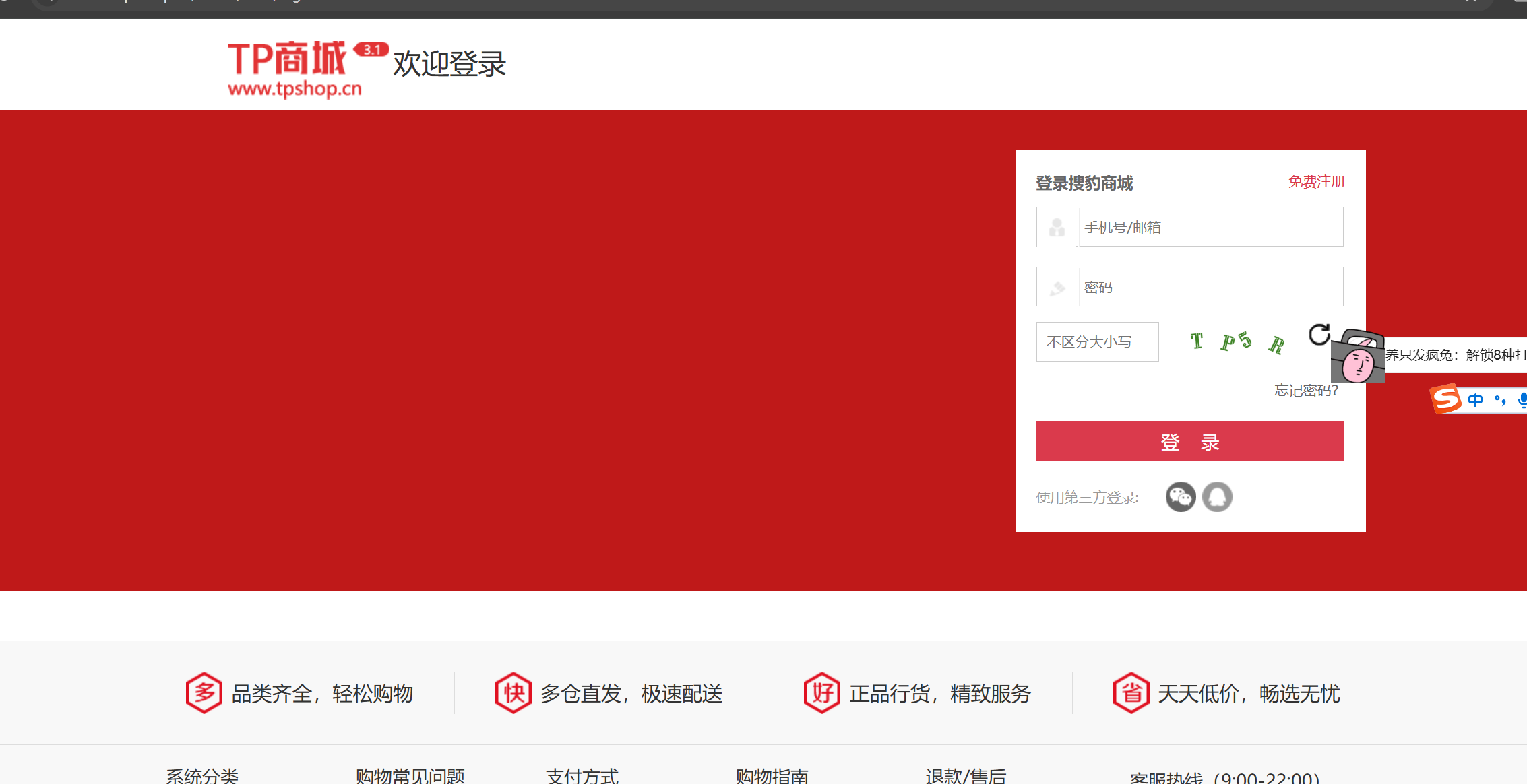The height and width of the screenshot is (784, 1527).
Task: Focus the 手机号/邮箱 username field
Action: 1210,227
